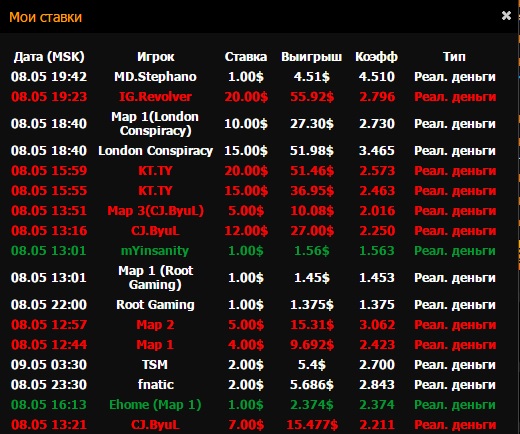Click the 51.98$ winnings value
This screenshot has width=520, height=434.
pyautogui.click(x=312, y=151)
